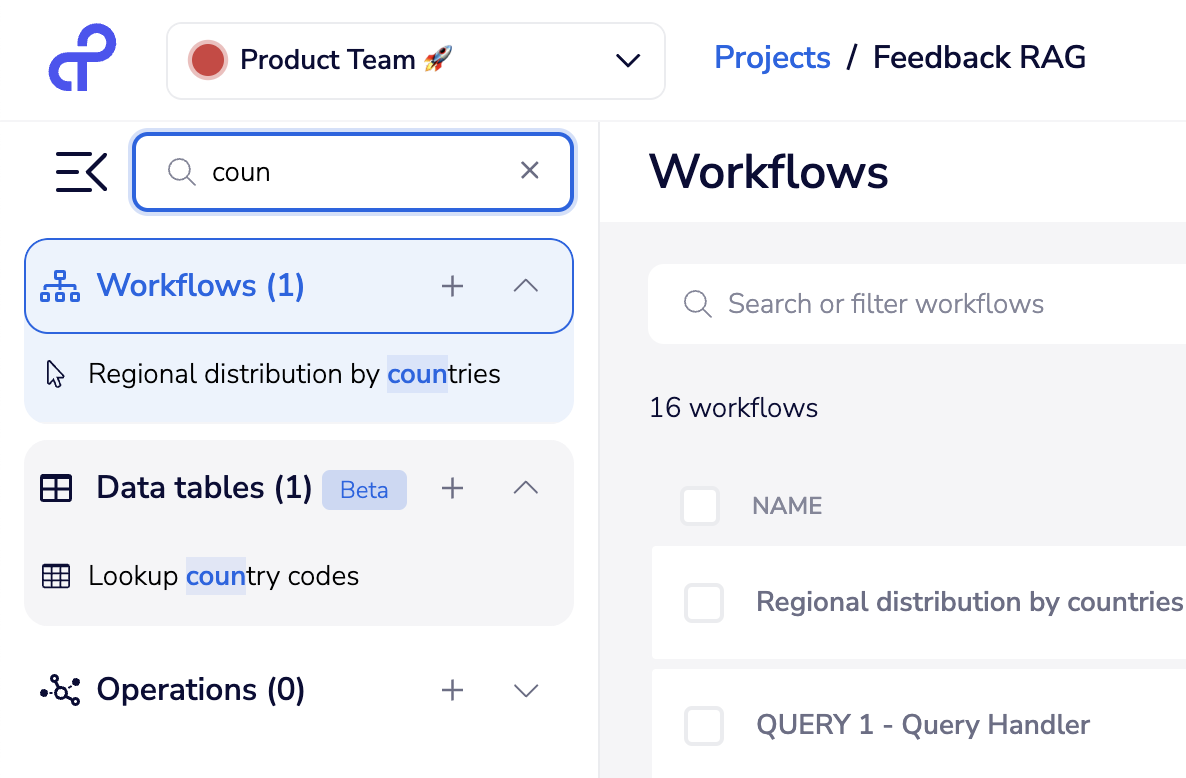1186x778 pixels.
Task: Open the Regional distribution by countries sidebar result
Action: point(294,374)
